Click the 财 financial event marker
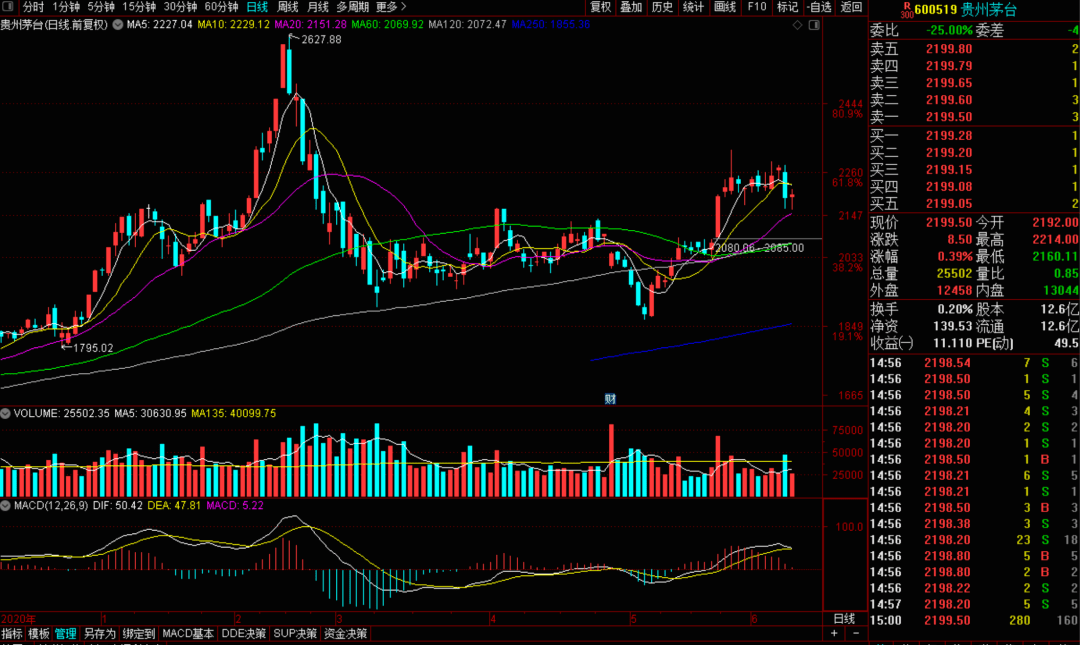 608,399
